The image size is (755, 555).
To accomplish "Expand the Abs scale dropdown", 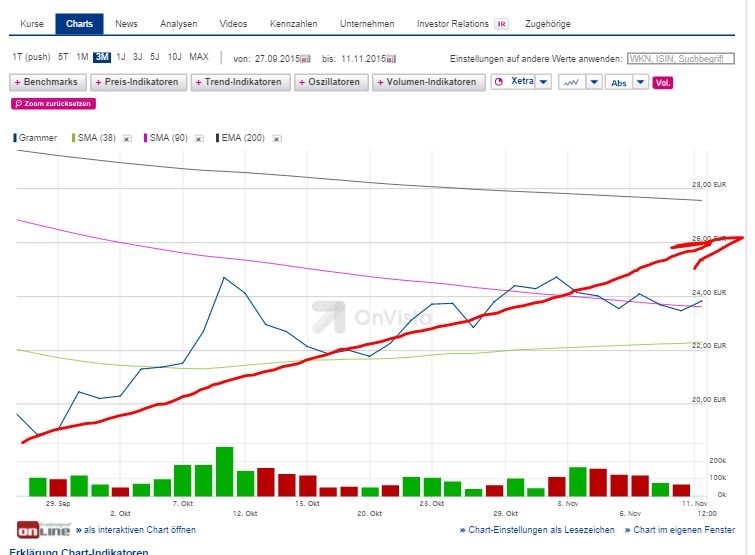I will (x=640, y=82).
